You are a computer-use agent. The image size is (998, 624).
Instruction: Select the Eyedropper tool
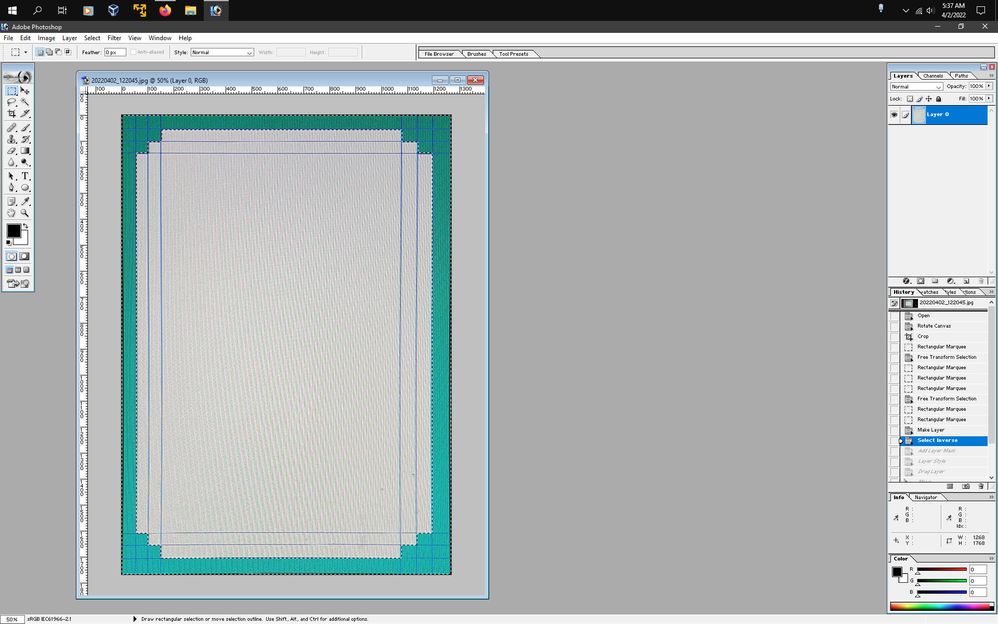(25, 201)
